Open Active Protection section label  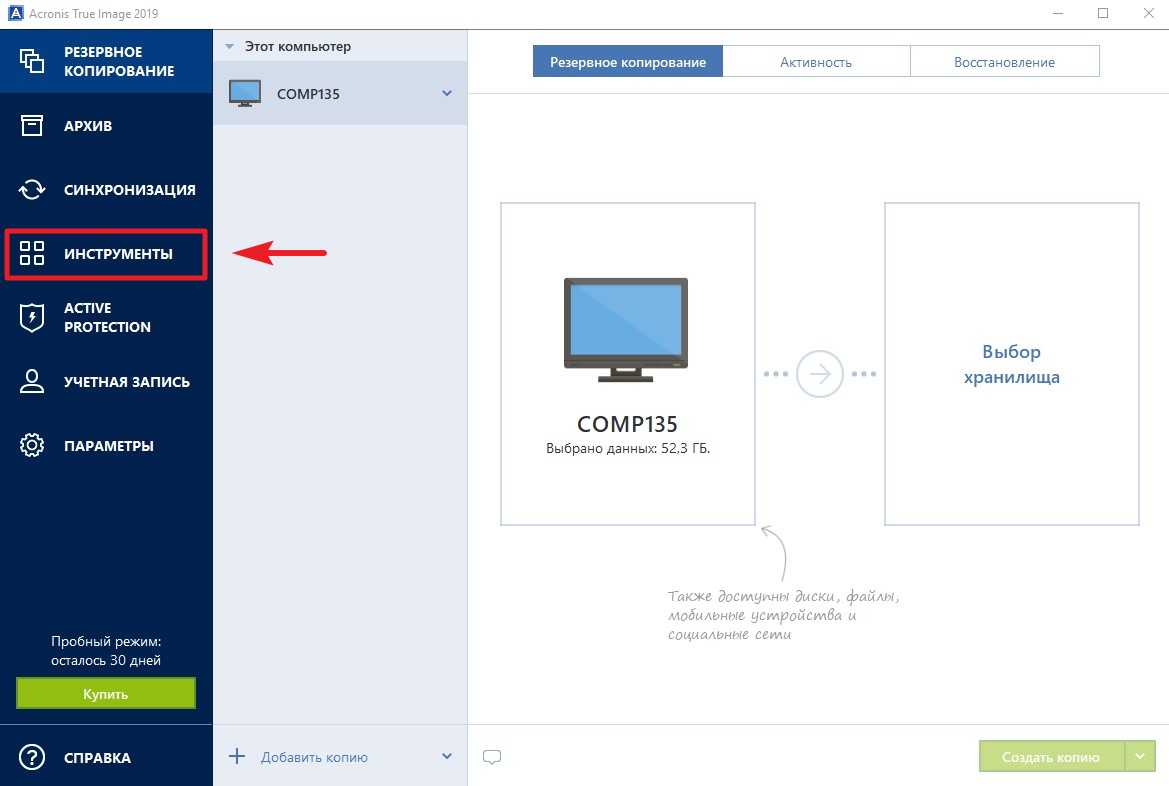(x=107, y=318)
